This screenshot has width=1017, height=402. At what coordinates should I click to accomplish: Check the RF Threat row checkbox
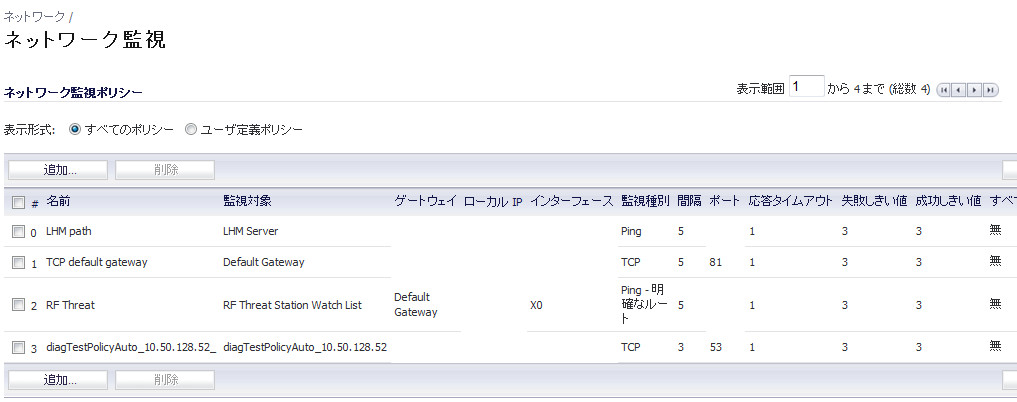pos(18,305)
